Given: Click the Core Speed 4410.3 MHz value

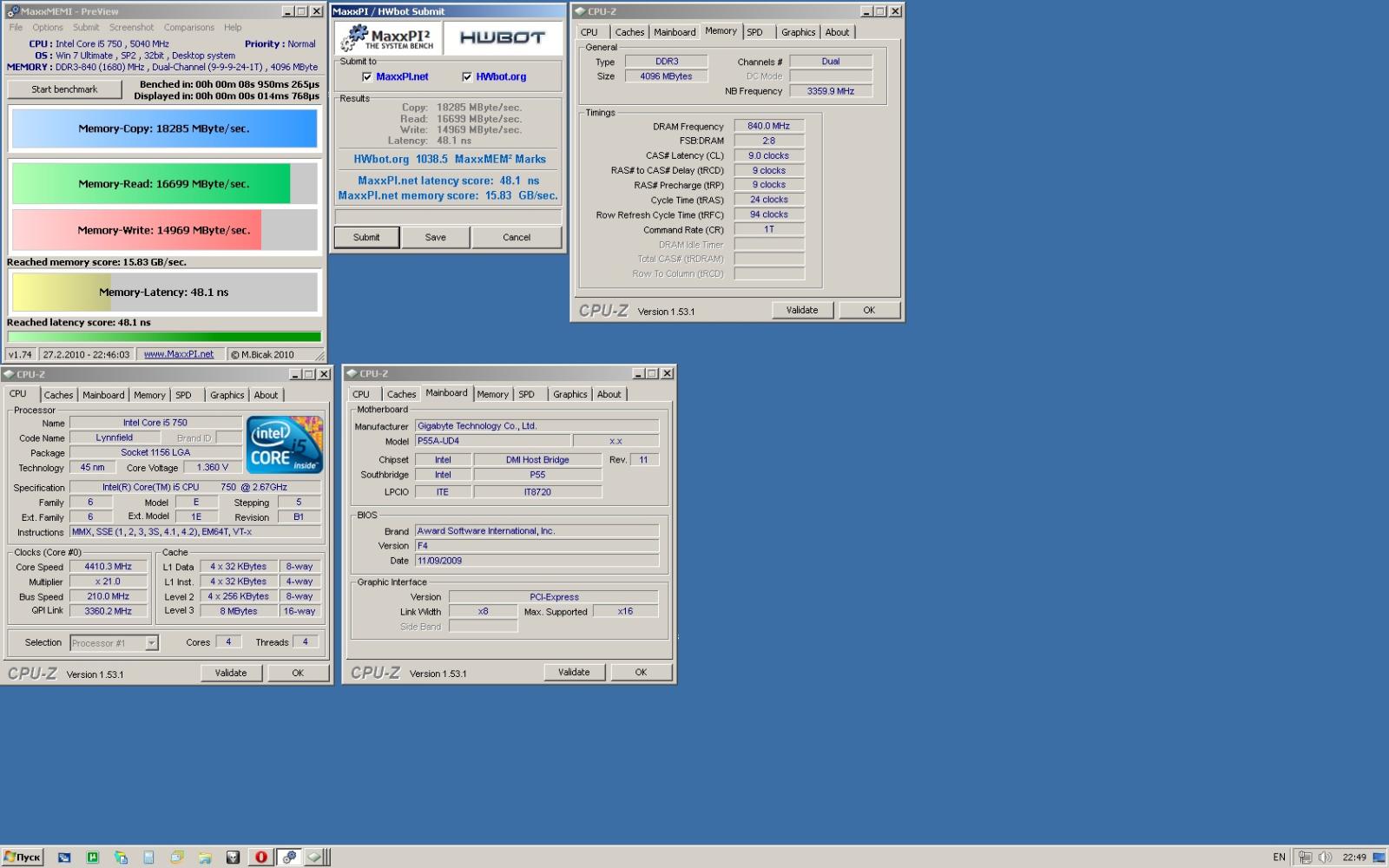Looking at the screenshot, I should pos(108,567).
